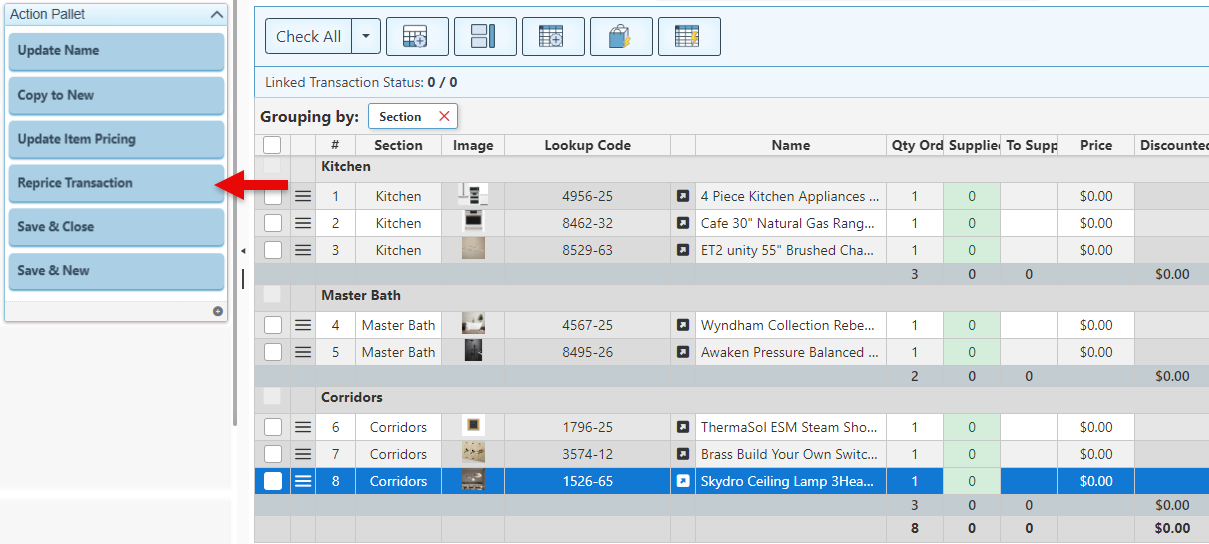This screenshot has width=1209, height=544.
Task: Collapse the left sidebar splitter arrow
Action: 242,251
